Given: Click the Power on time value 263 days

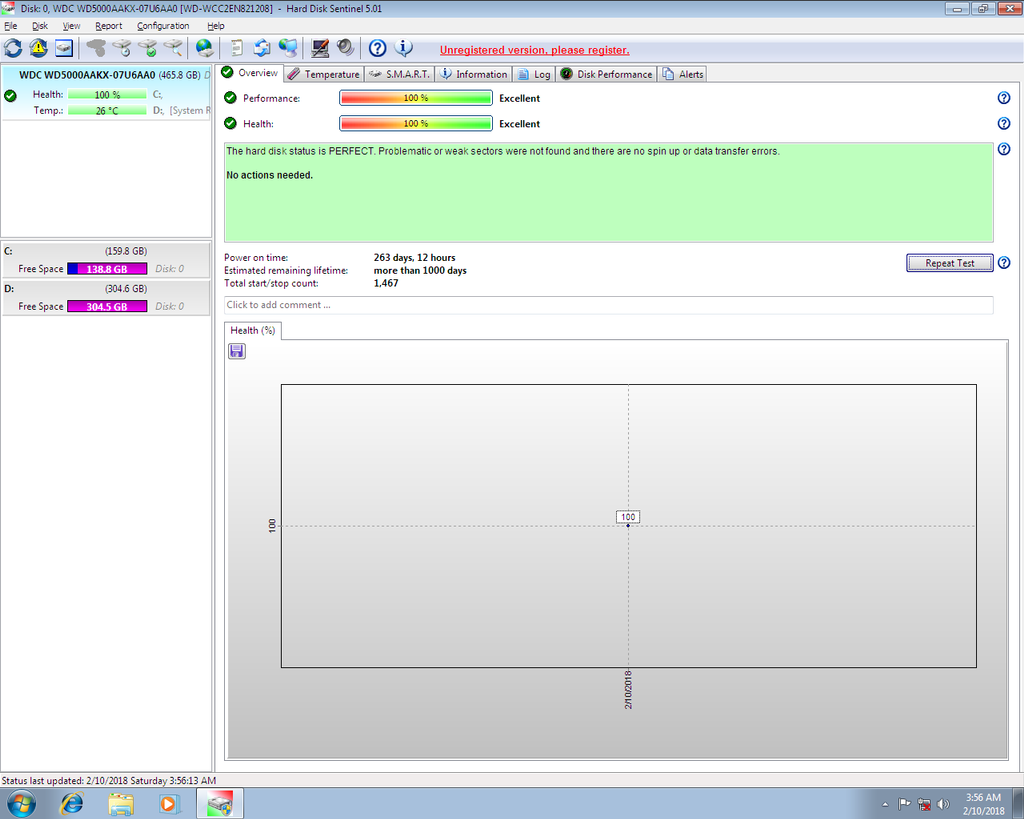Looking at the screenshot, I should (x=414, y=257).
